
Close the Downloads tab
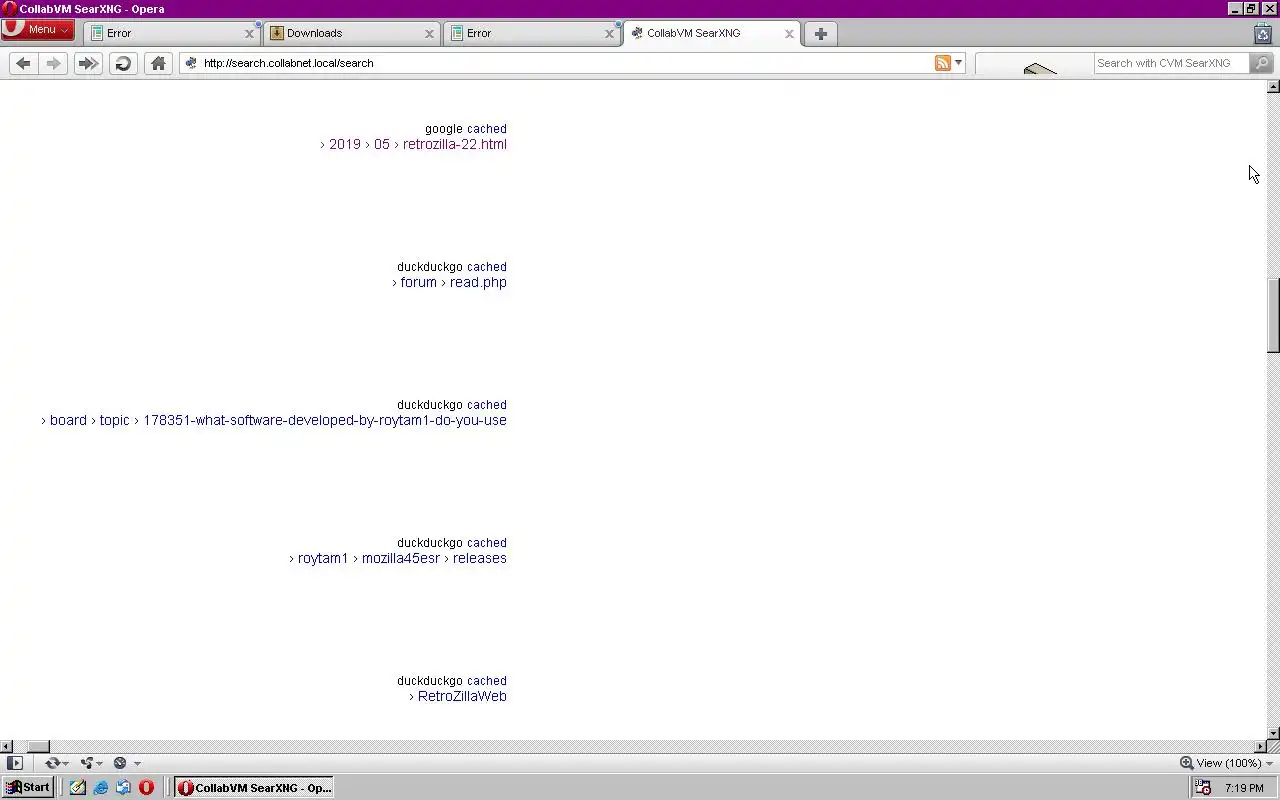pyautogui.click(x=429, y=33)
